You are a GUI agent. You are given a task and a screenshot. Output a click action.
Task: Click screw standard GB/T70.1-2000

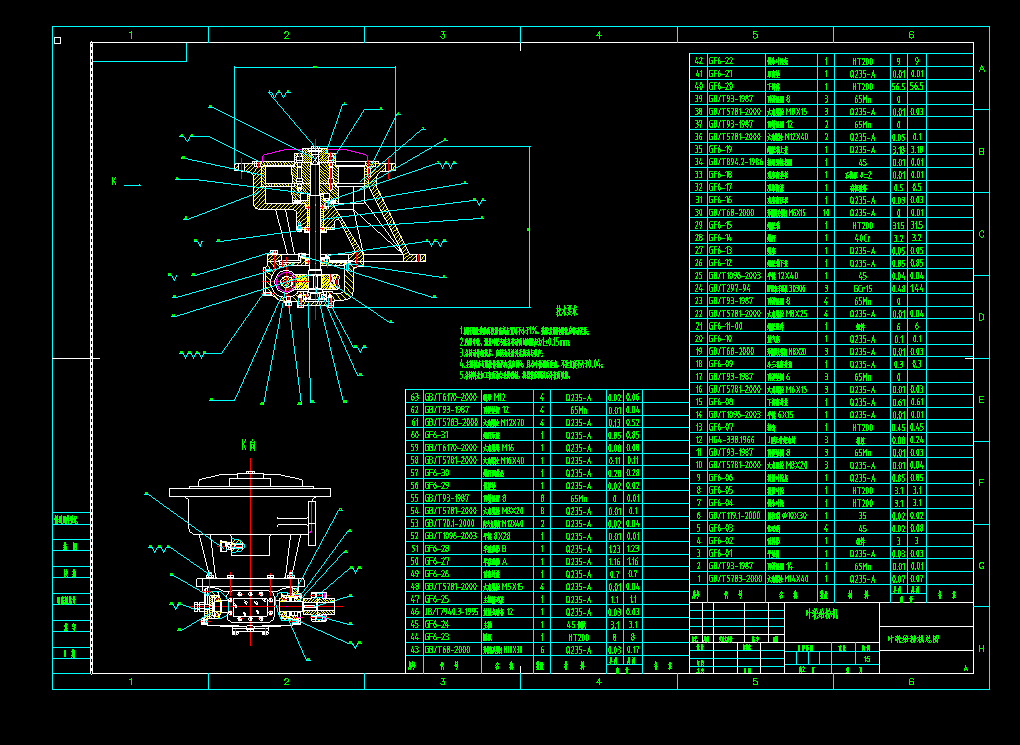coord(449,523)
